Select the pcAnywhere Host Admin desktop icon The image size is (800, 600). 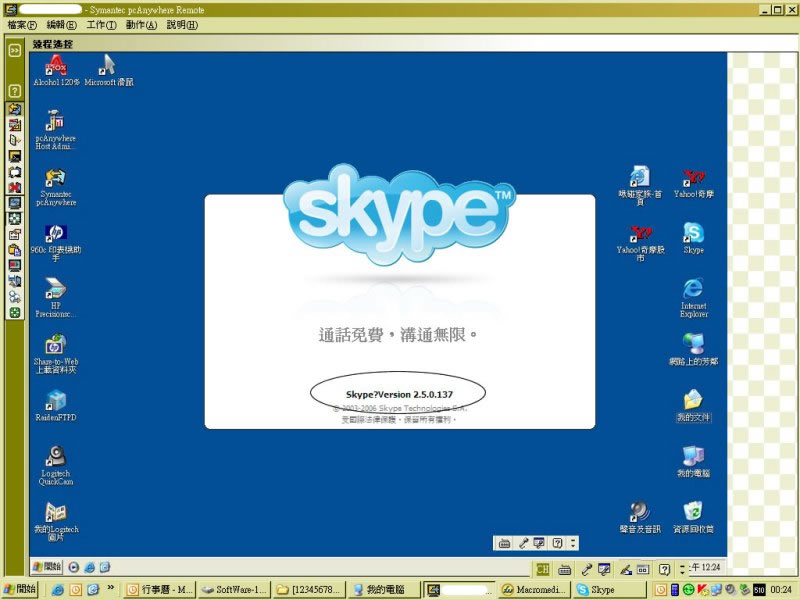coord(56,130)
